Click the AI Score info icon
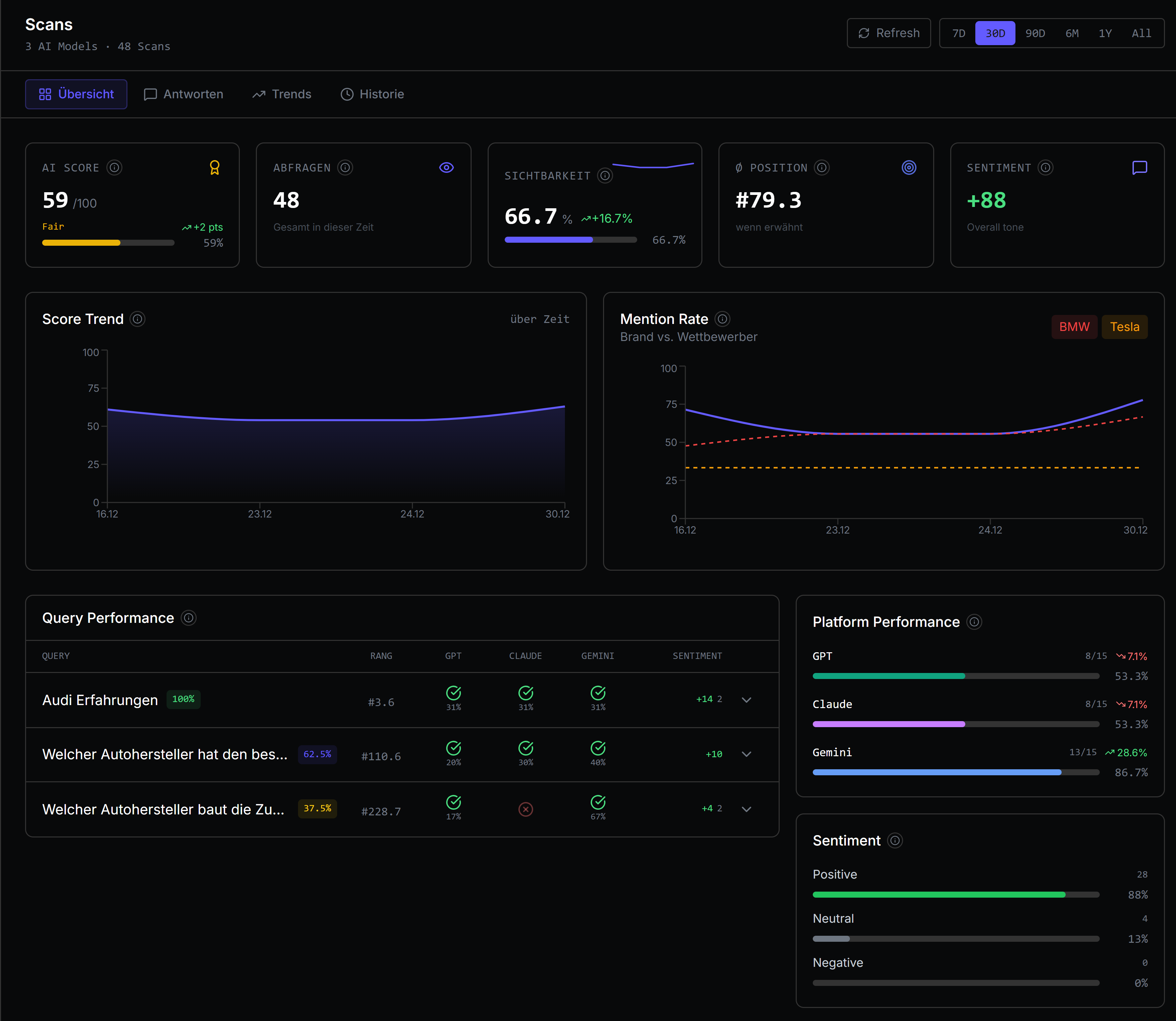1176x1021 pixels. [x=115, y=167]
